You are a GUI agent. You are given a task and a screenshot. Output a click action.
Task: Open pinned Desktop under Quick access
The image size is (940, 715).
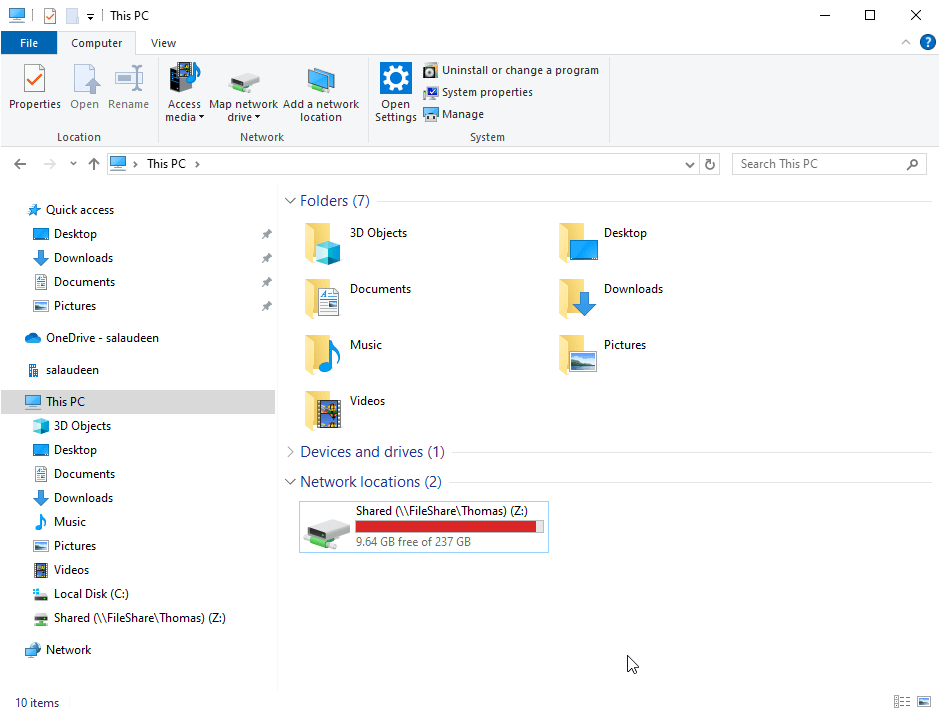point(75,234)
